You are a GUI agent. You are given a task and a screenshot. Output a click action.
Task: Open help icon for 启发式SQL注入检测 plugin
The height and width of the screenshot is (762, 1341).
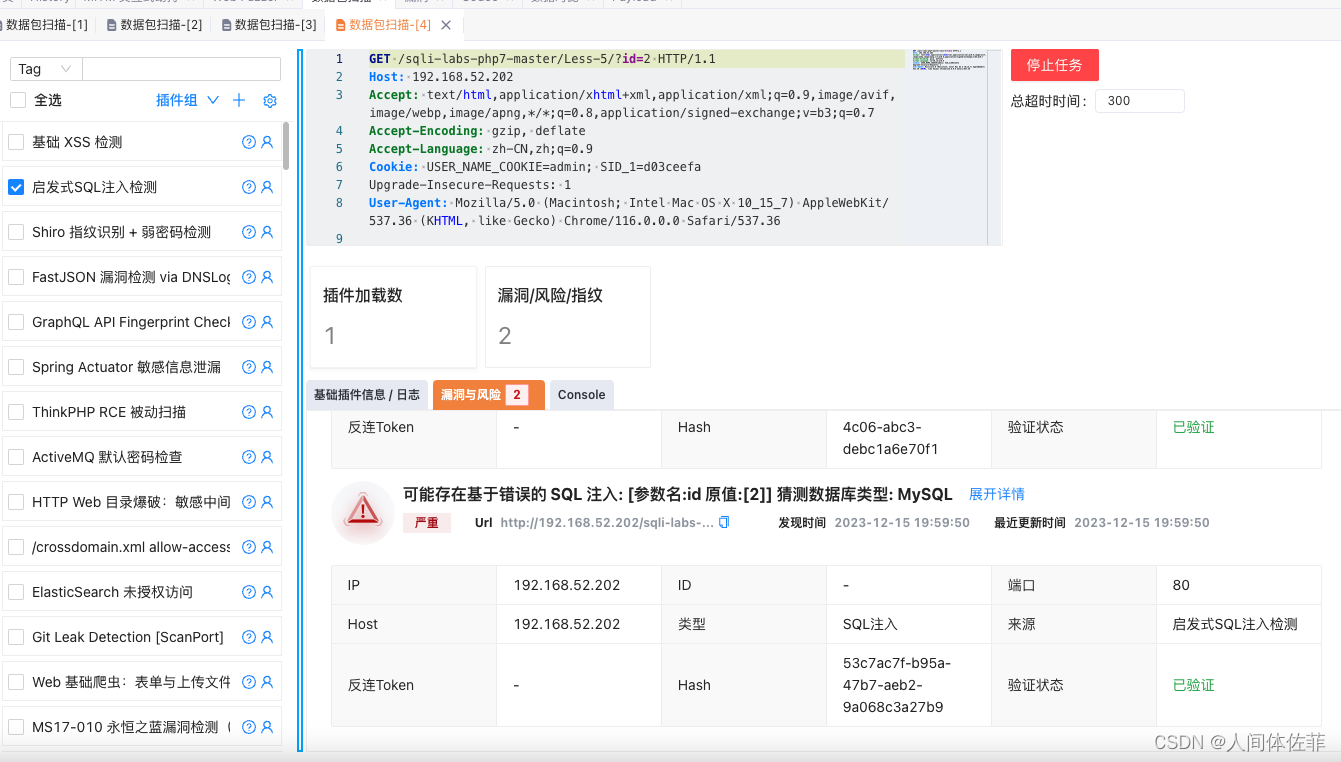(249, 187)
